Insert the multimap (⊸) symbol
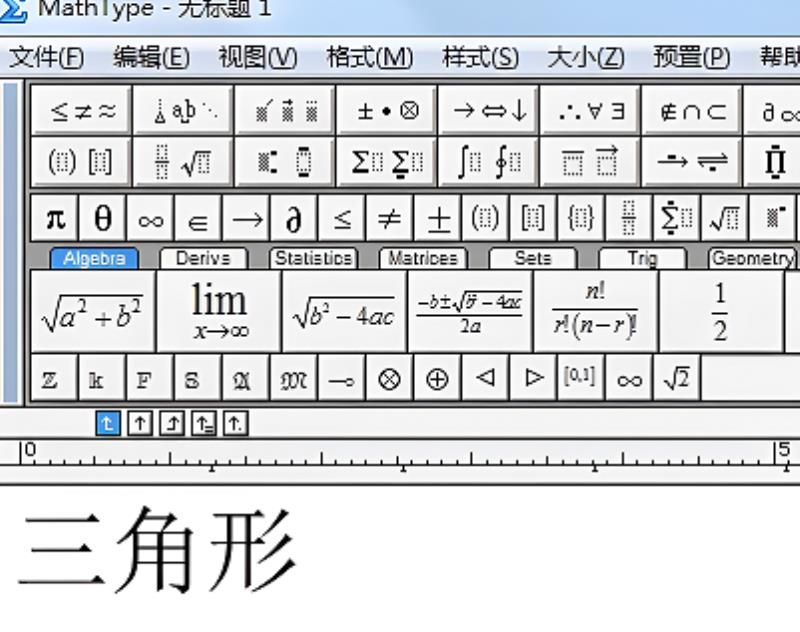 tap(342, 378)
